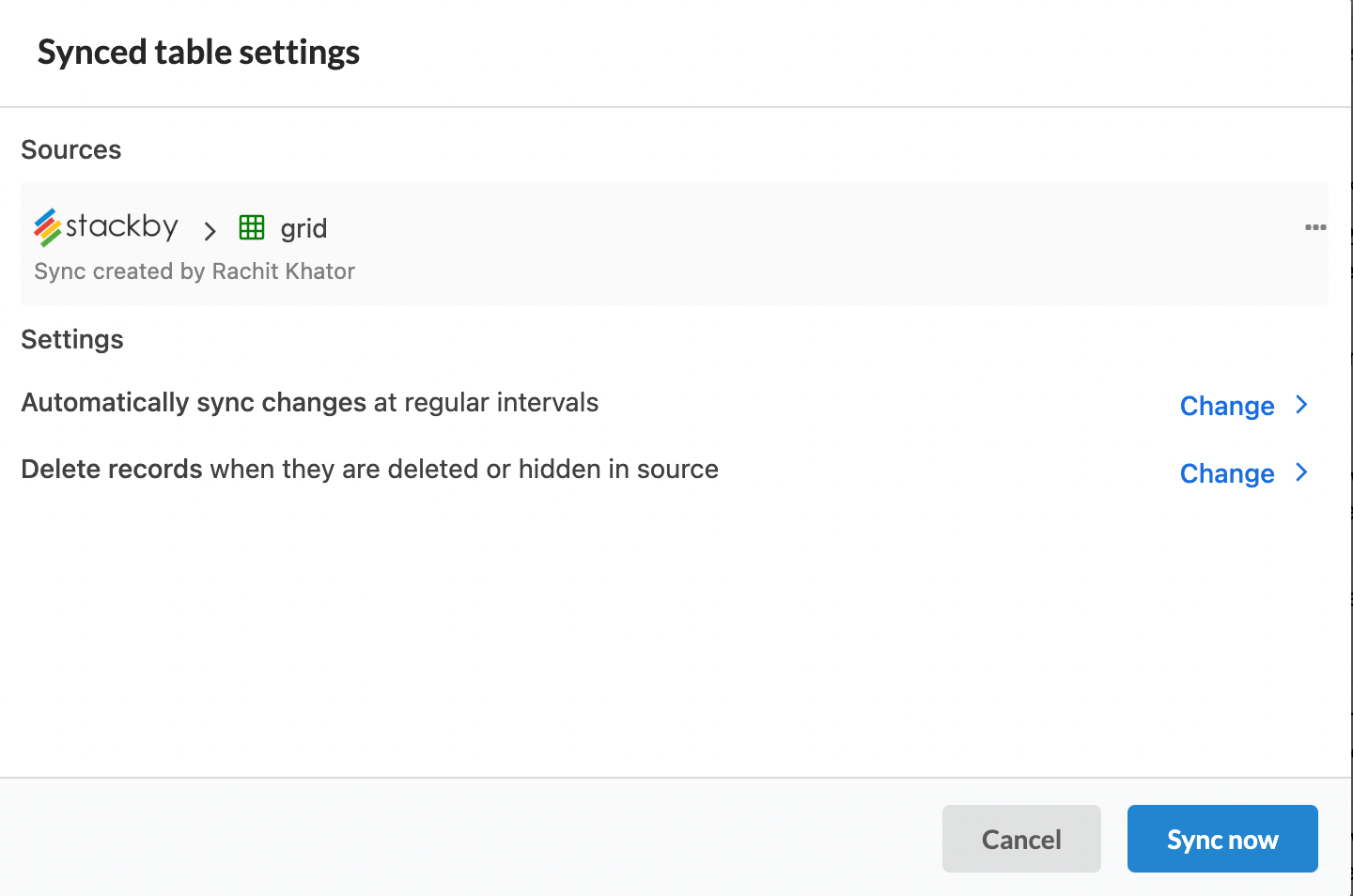Open the three-dot source options menu
Screen dimensions: 1353x896
[x=1315, y=227]
